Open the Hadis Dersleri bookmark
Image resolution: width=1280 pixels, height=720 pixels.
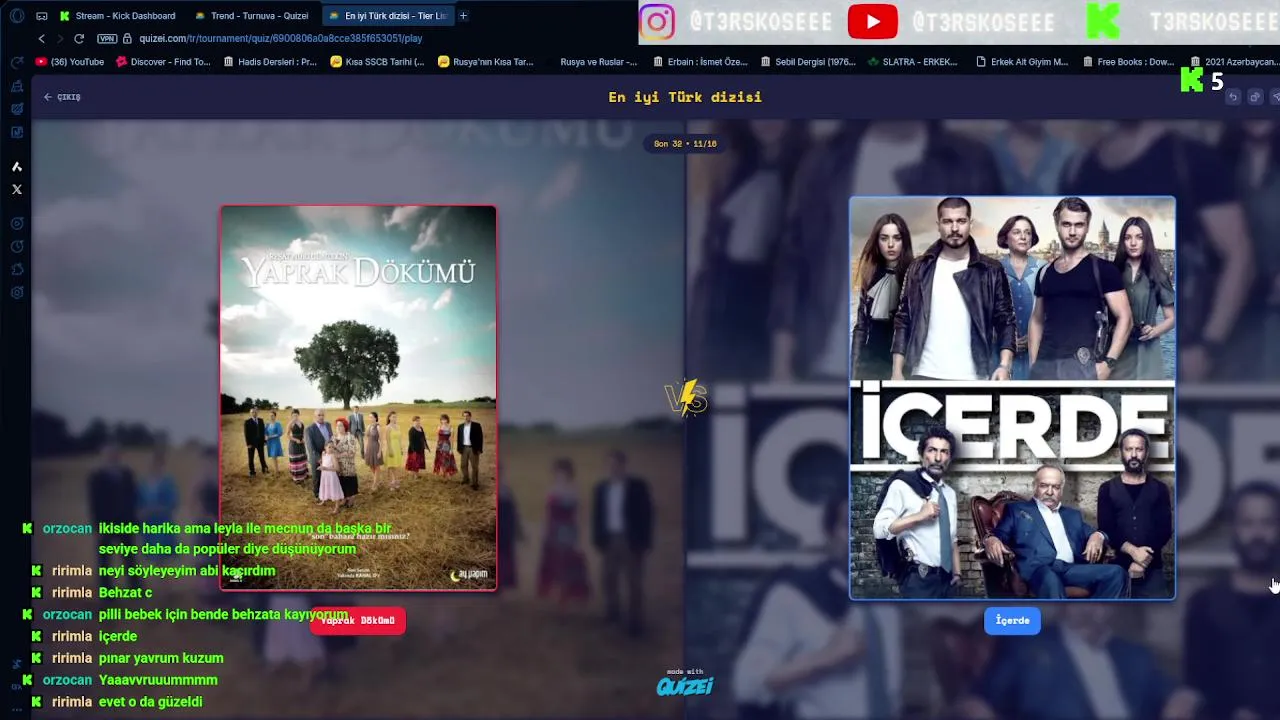pos(270,62)
